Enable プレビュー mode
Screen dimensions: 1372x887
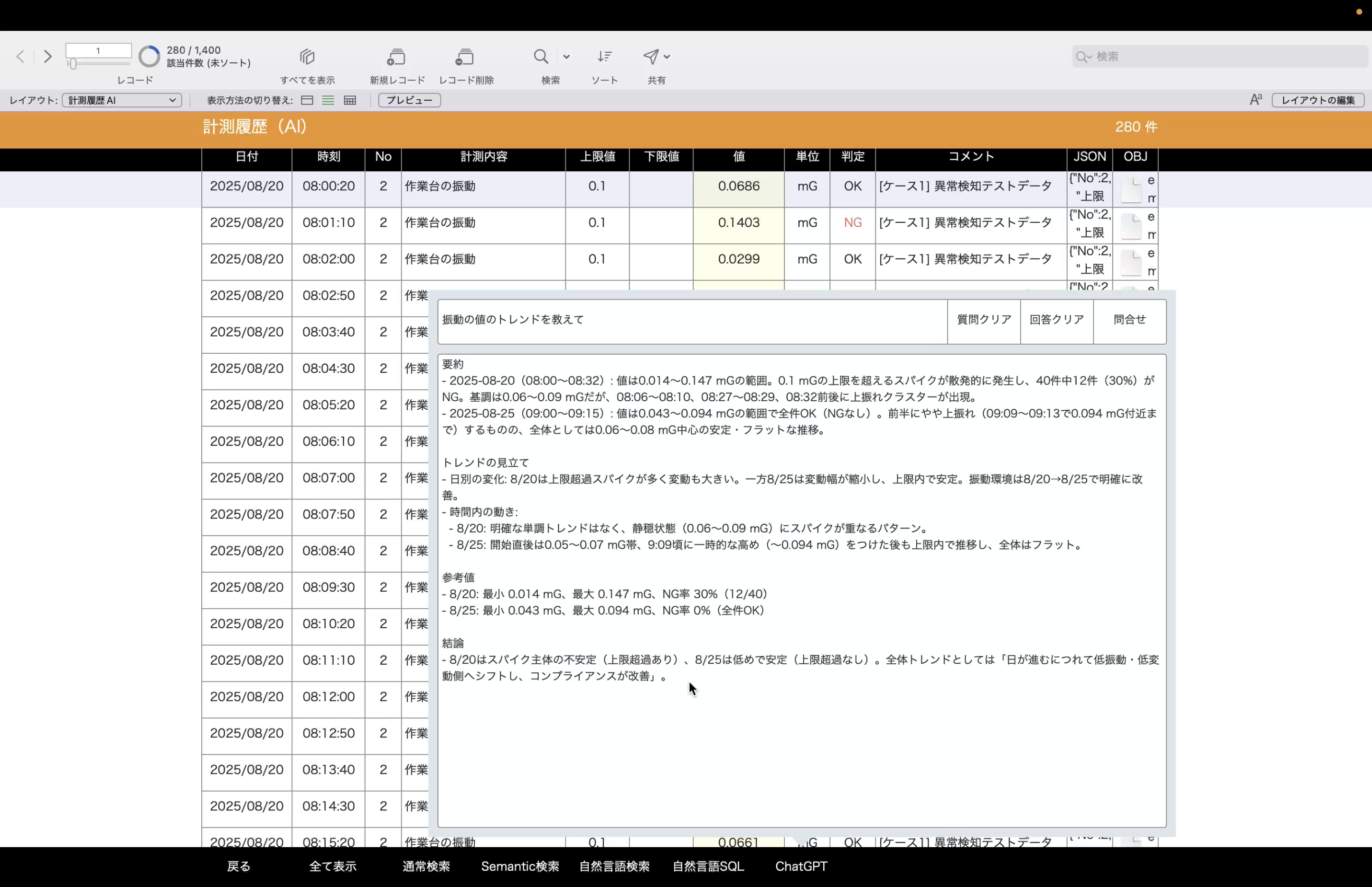coord(408,100)
